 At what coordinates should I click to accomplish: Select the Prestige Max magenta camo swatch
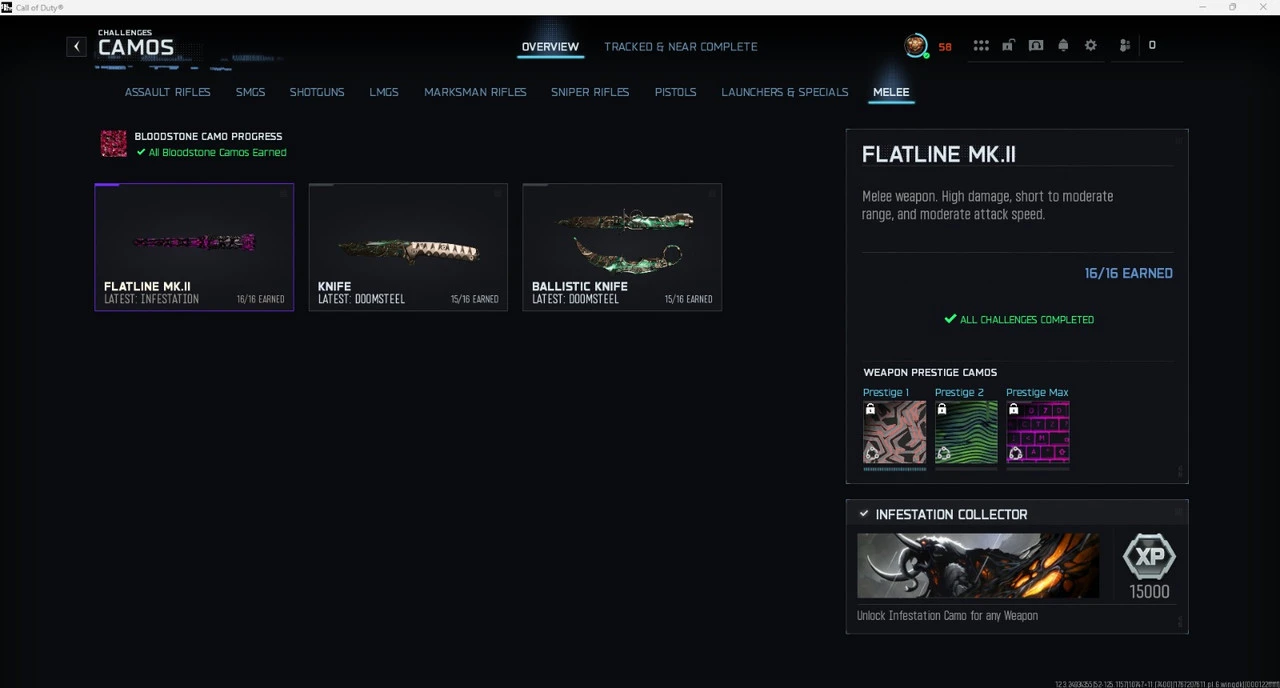pyautogui.click(x=1038, y=433)
